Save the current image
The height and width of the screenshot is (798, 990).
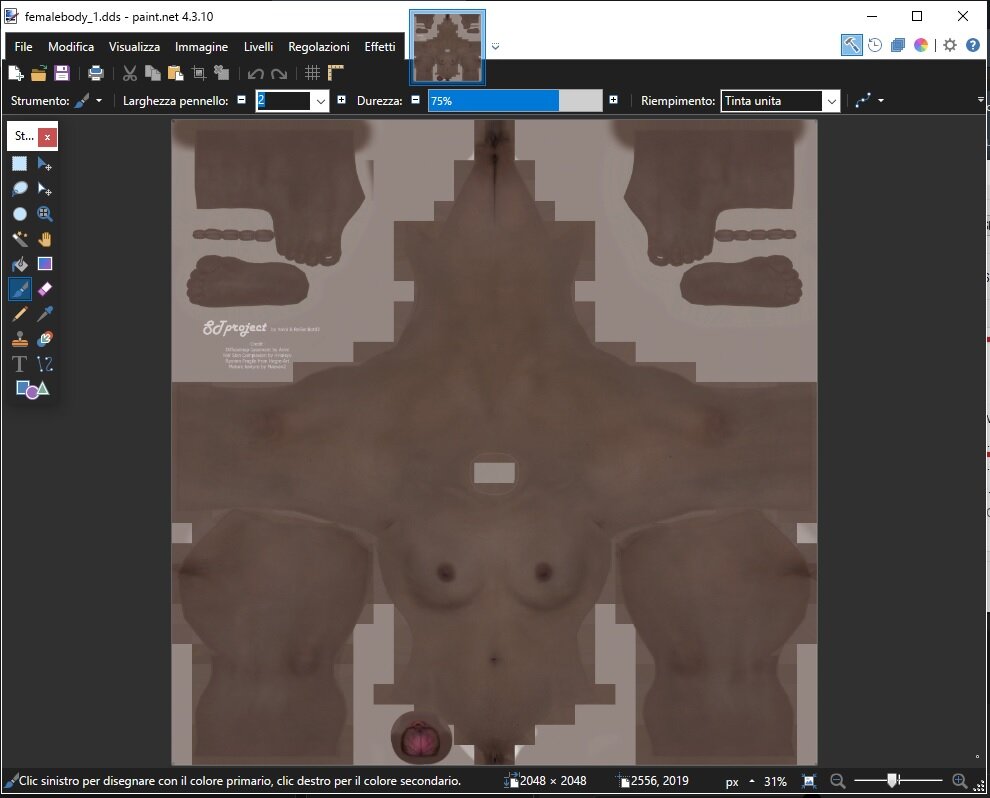pyautogui.click(x=61, y=73)
